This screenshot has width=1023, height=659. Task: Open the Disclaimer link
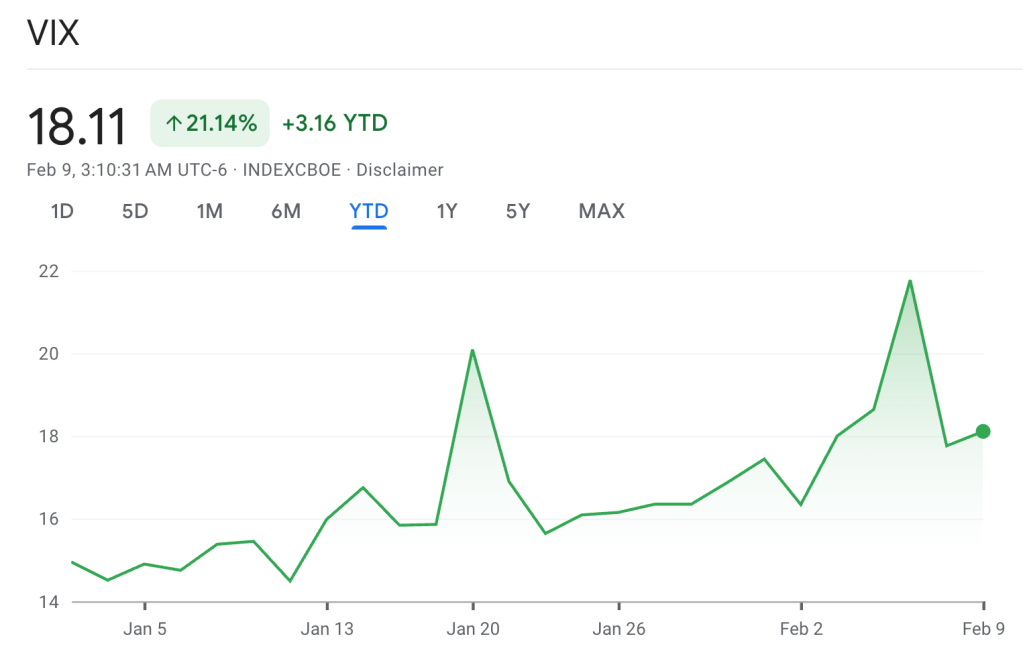click(x=400, y=170)
